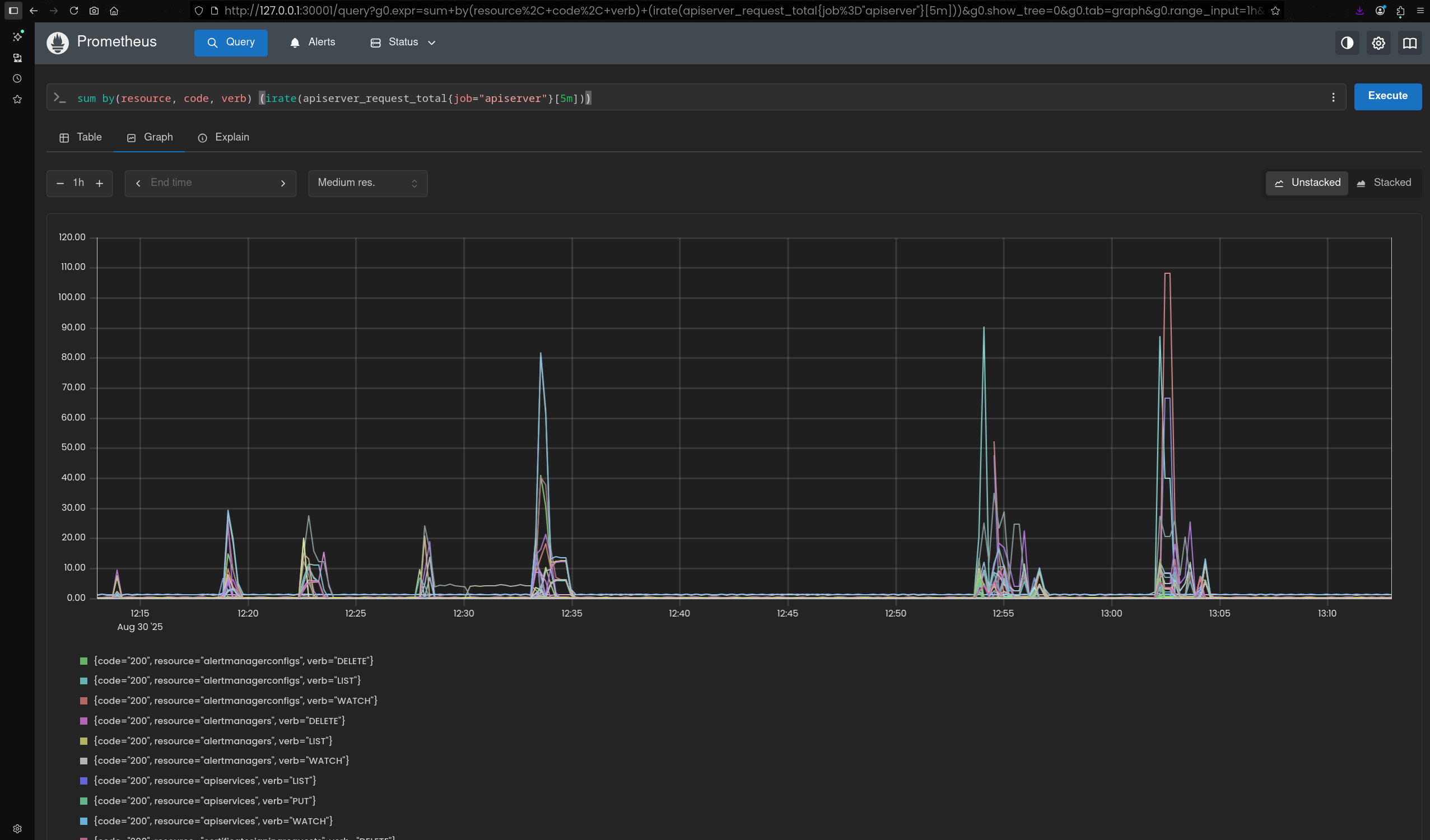Move end time forward with right chevron
Image resolution: width=1430 pixels, height=840 pixels.
pos(283,183)
